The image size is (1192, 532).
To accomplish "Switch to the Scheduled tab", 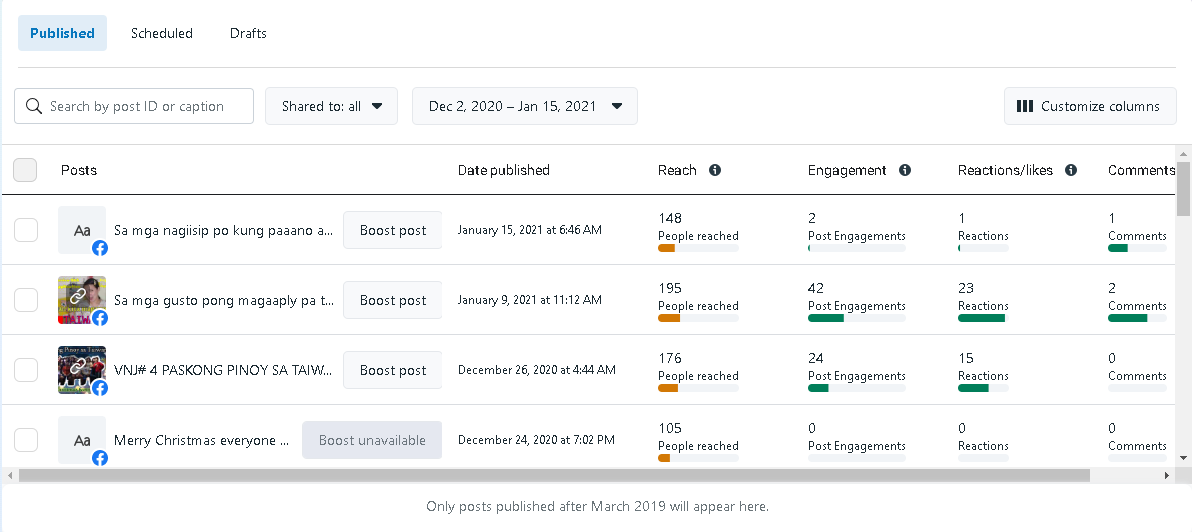I will pyautogui.click(x=162, y=33).
